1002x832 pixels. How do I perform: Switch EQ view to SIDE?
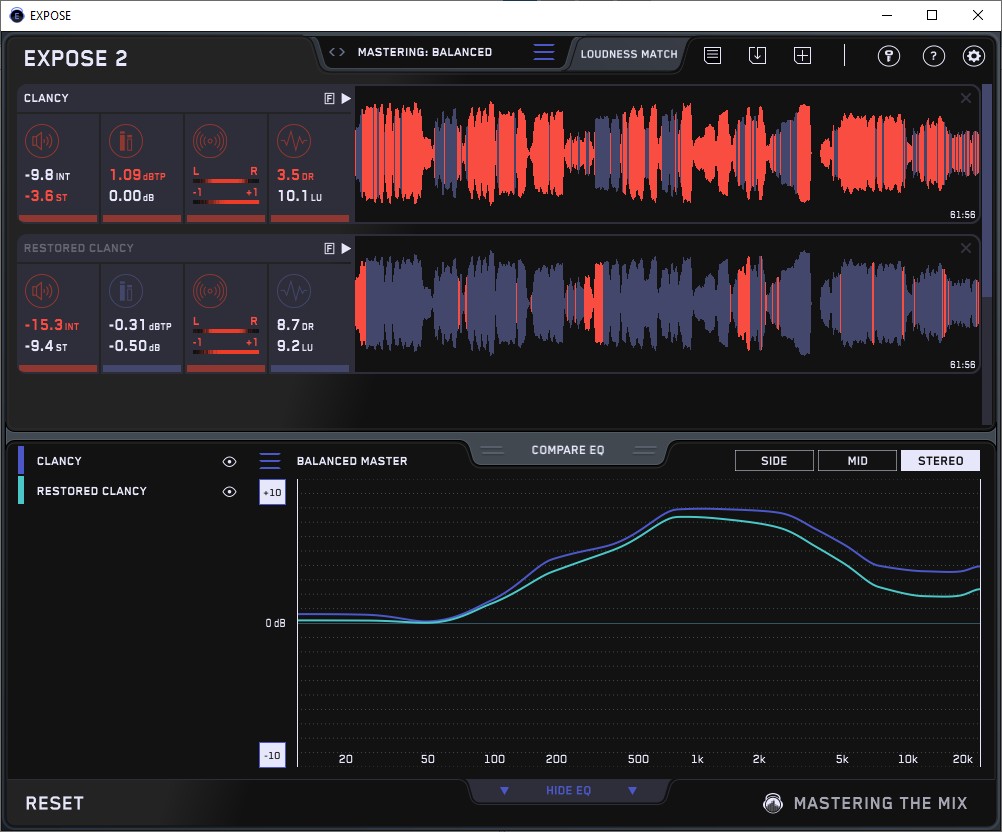(x=774, y=461)
